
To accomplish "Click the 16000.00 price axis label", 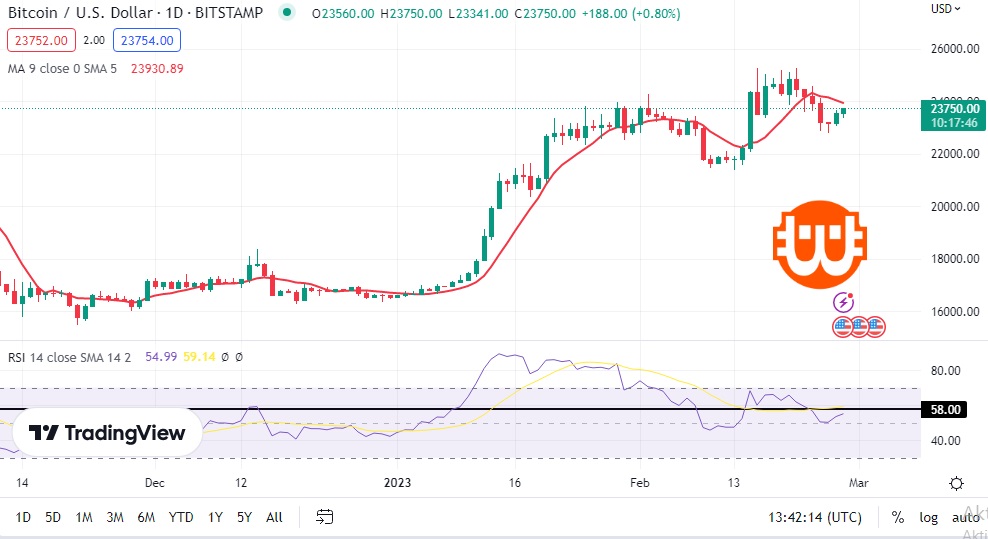I will [x=955, y=311].
